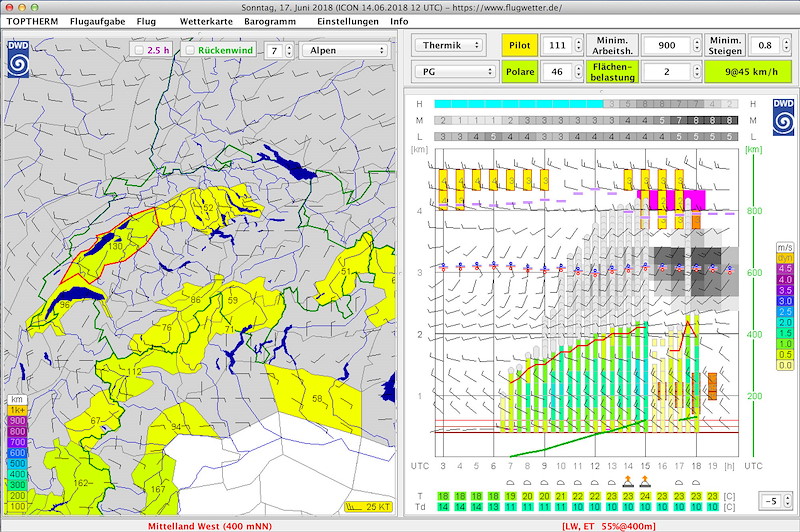The height and width of the screenshot is (532, 800).
Task: Click the cumulus cloud symbol below hour 7
Action: 510,482
